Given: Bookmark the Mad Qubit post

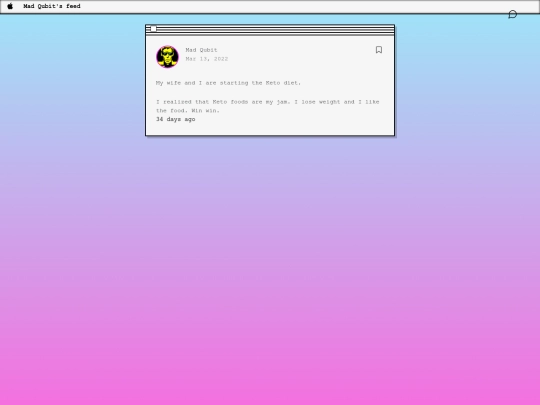Looking at the screenshot, I should [379, 50].
